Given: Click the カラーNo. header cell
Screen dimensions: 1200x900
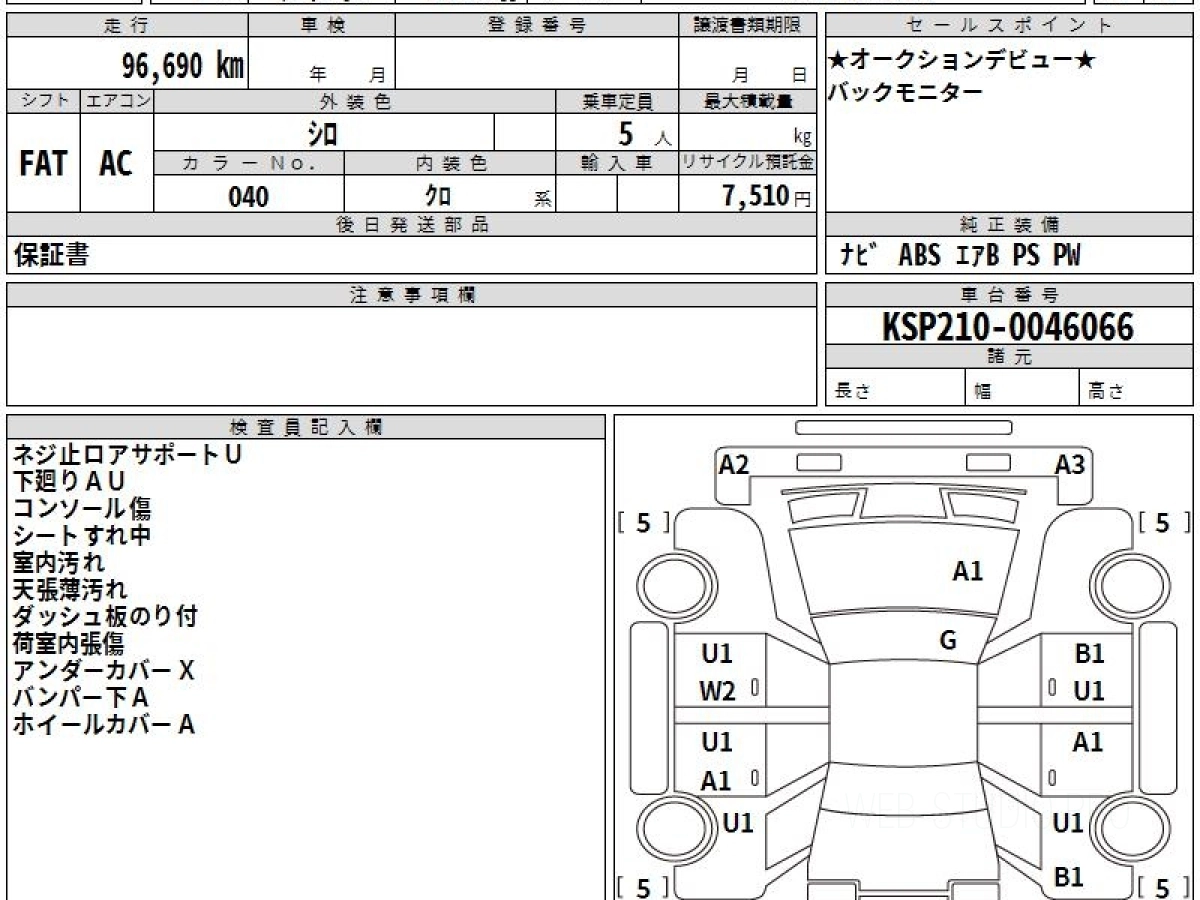Looking at the screenshot, I should 249,163.
